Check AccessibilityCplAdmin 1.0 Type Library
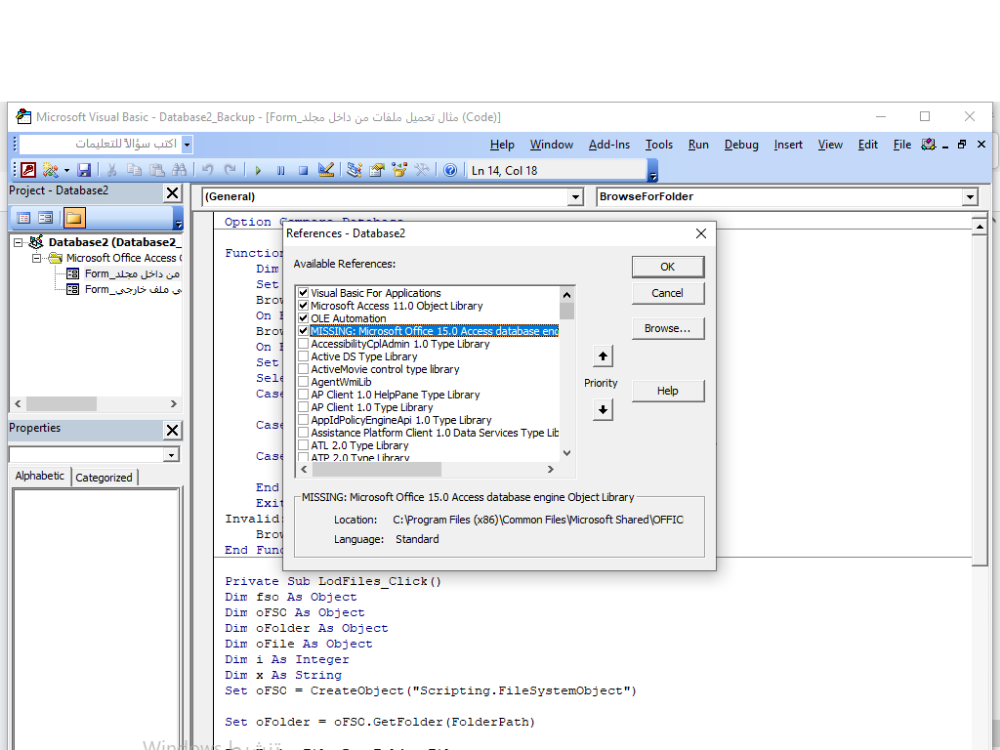 (x=304, y=344)
